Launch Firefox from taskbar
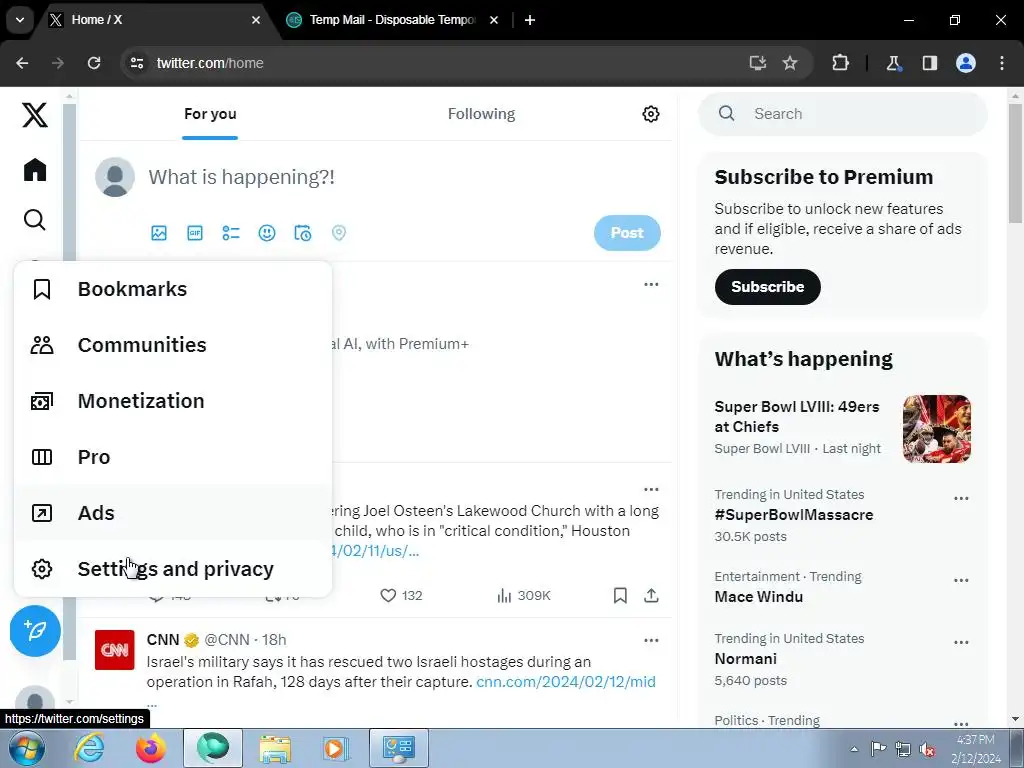Viewport: 1024px width, 768px height. click(150, 748)
